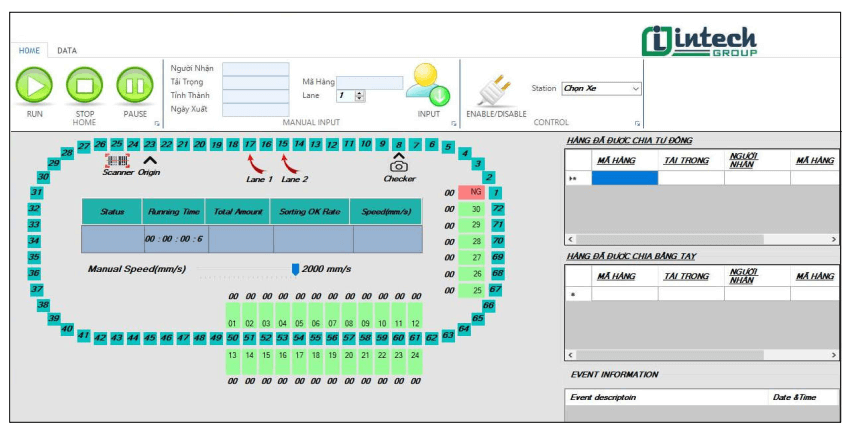Select green chute 13
Viewport: 853px width, 436px height.
coord(233,361)
